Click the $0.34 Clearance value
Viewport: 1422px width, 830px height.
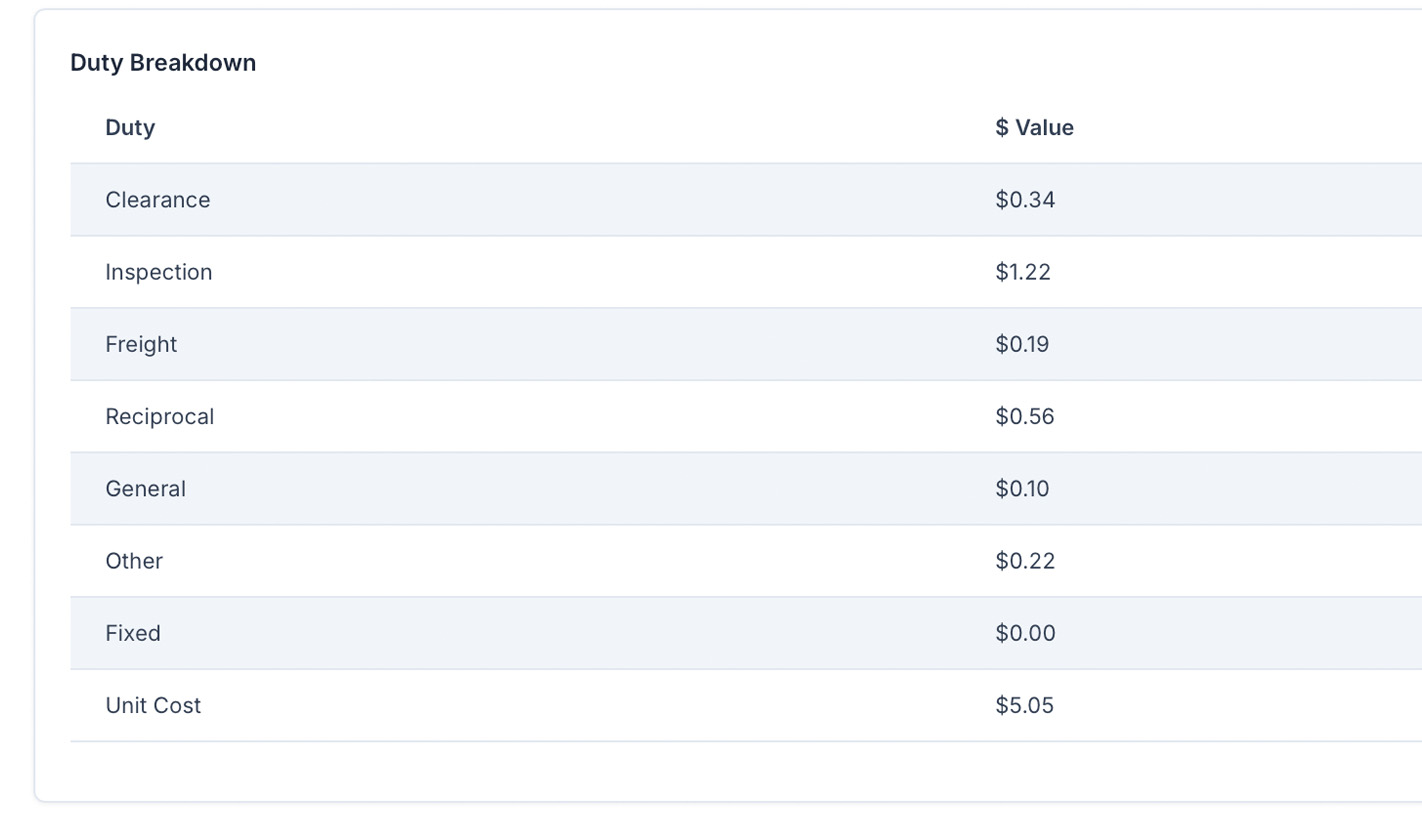(1025, 200)
